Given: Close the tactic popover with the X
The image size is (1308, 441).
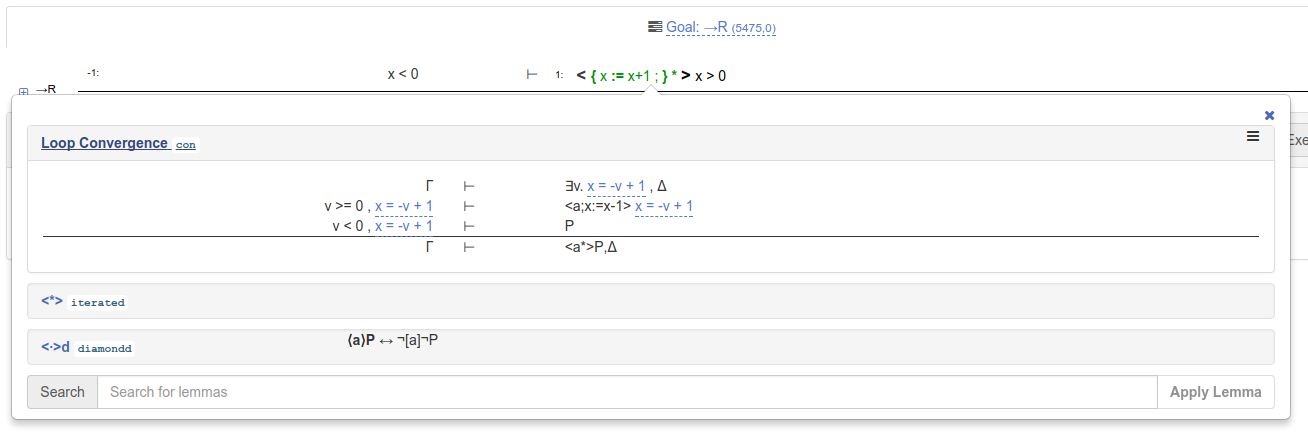Looking at the screenshot, I should coord(1269,115).
